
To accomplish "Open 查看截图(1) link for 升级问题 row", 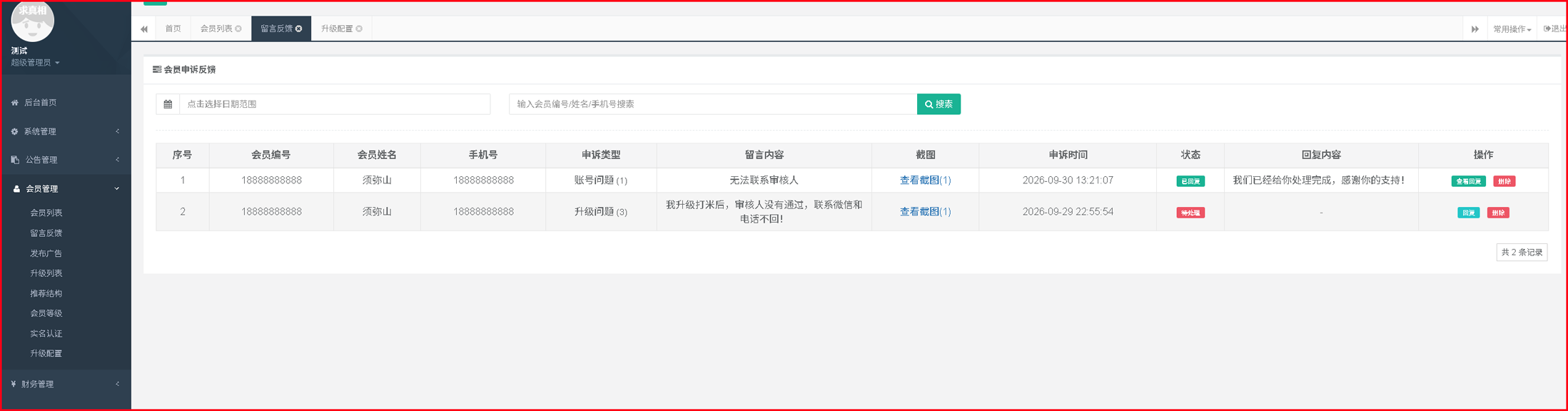I will point(925,212).
